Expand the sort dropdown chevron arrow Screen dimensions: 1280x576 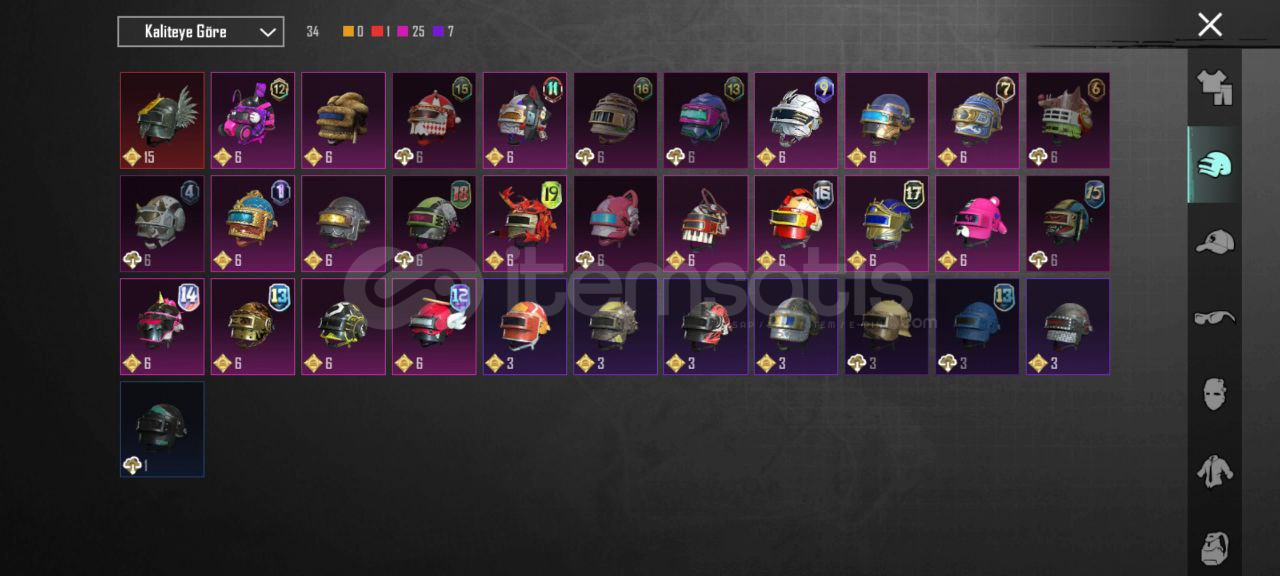[x=267, y=32]
